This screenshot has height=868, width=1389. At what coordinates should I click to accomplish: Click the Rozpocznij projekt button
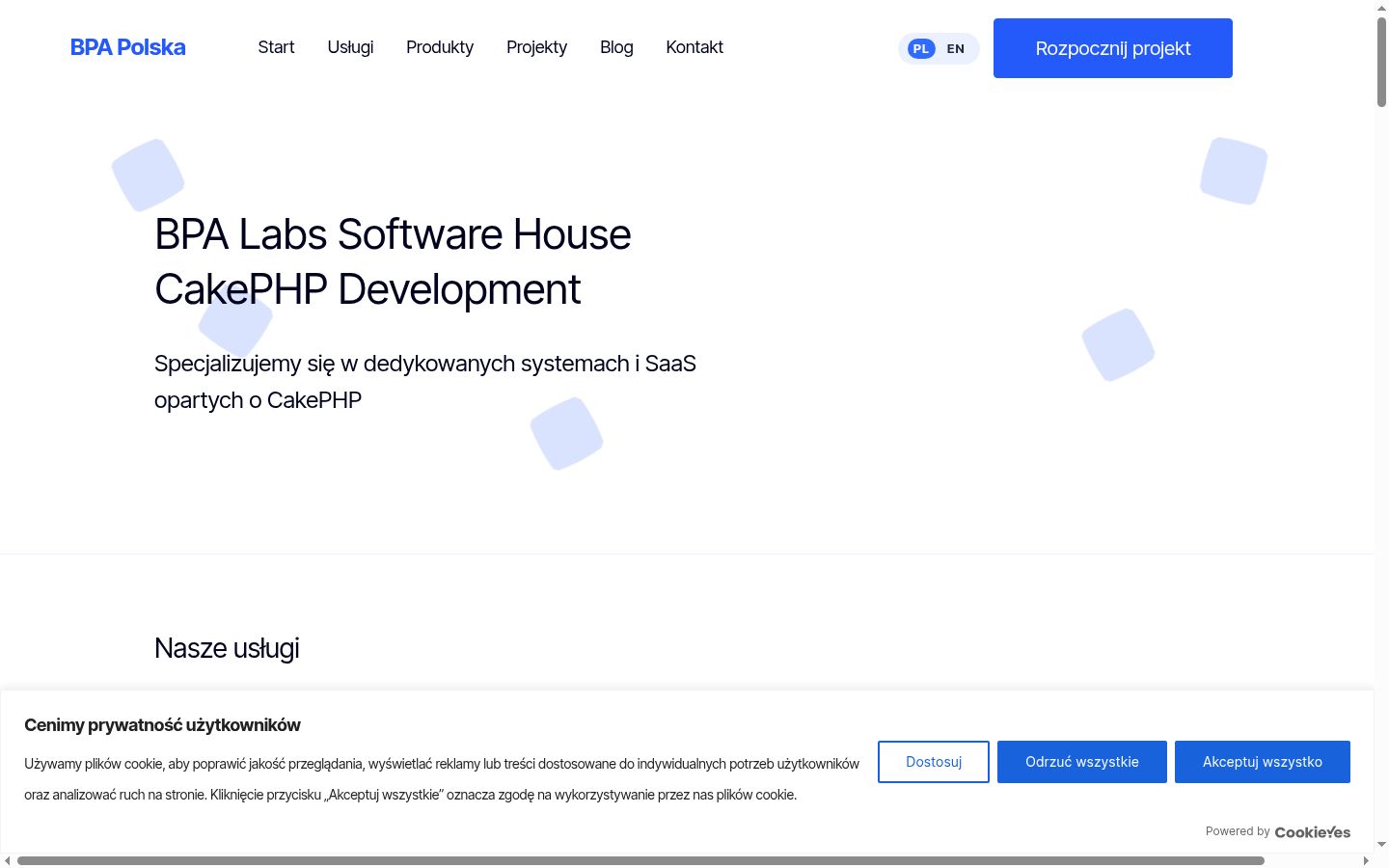pyautogui.click(x=1113, y=48)
